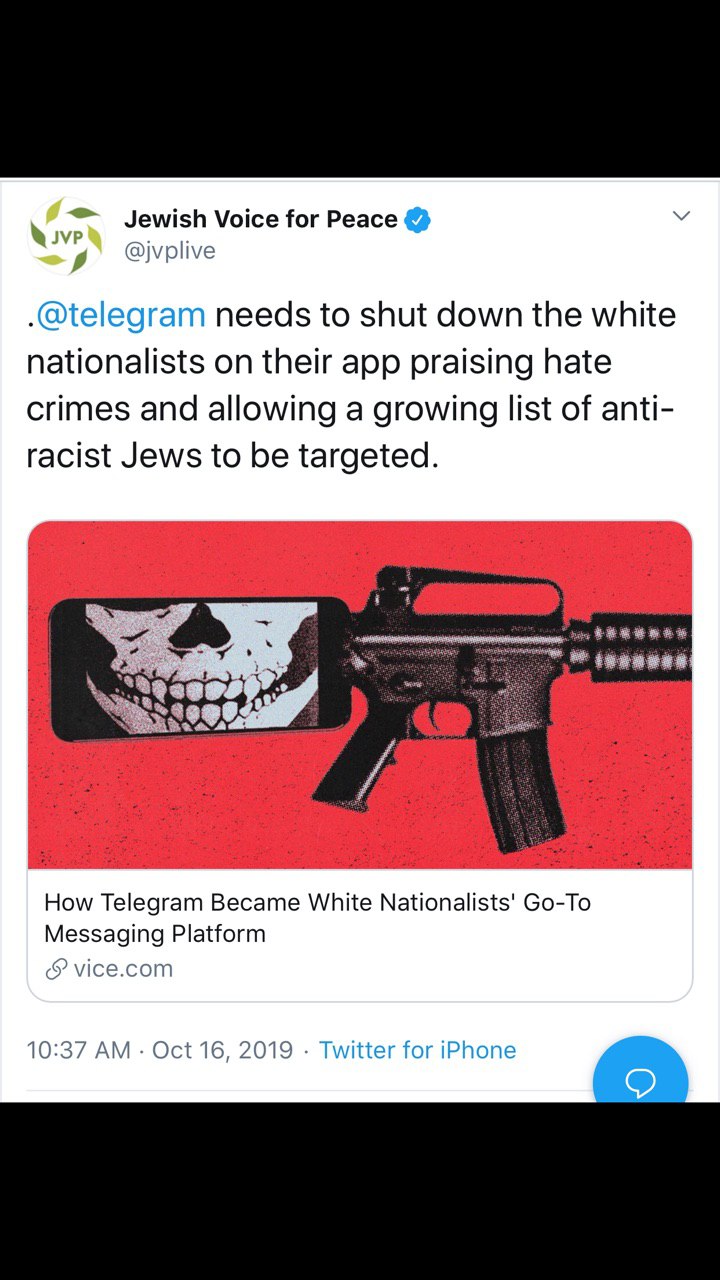Open the @telegram mention
Screen dimensions: 720x1280
[x=120, y=315]
